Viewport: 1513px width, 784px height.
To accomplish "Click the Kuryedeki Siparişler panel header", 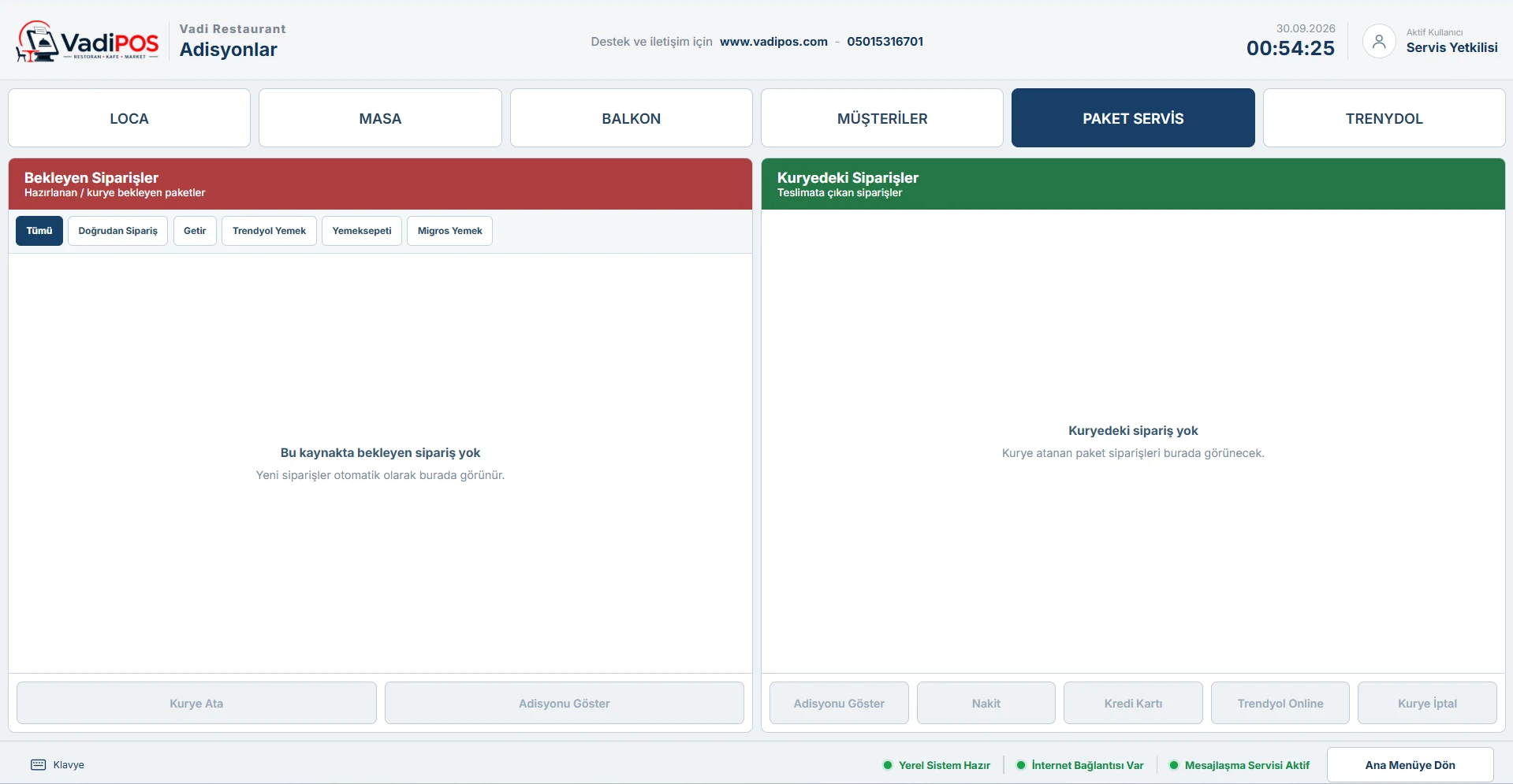I will pyautogui.click(x=1133, y=184).
